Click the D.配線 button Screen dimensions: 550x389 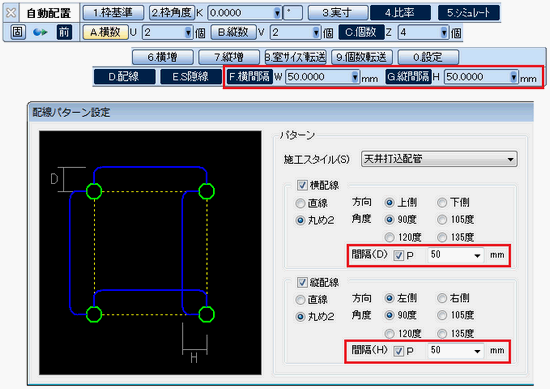coord(124,76)
